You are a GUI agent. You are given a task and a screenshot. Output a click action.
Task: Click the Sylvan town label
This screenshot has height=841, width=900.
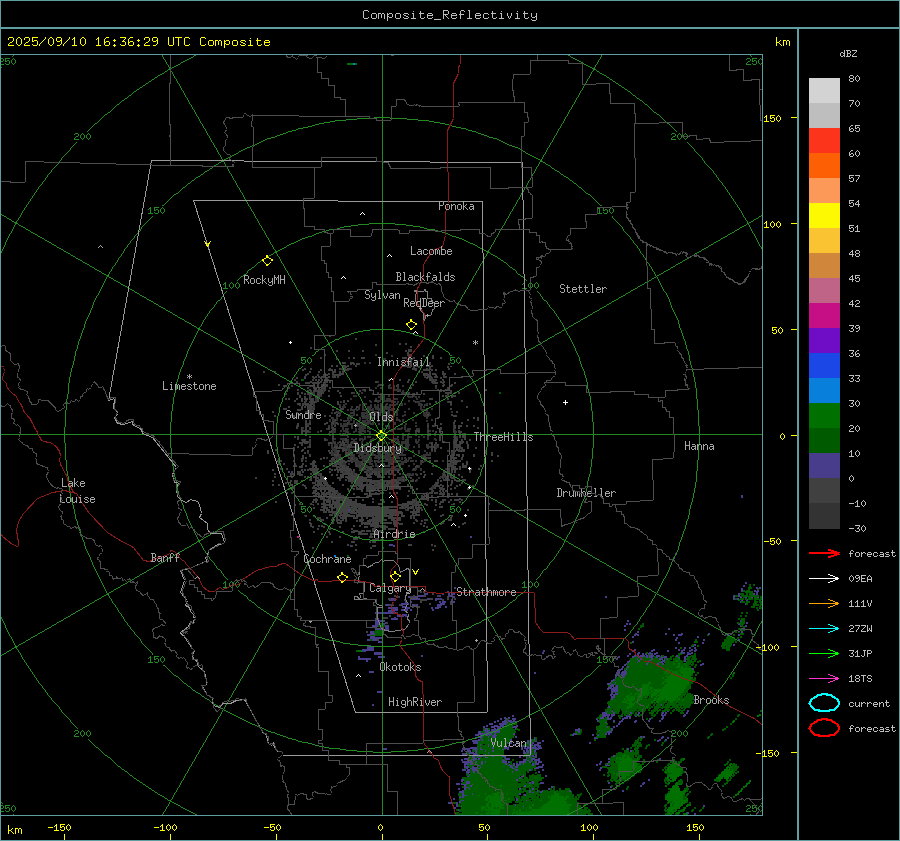382,296
